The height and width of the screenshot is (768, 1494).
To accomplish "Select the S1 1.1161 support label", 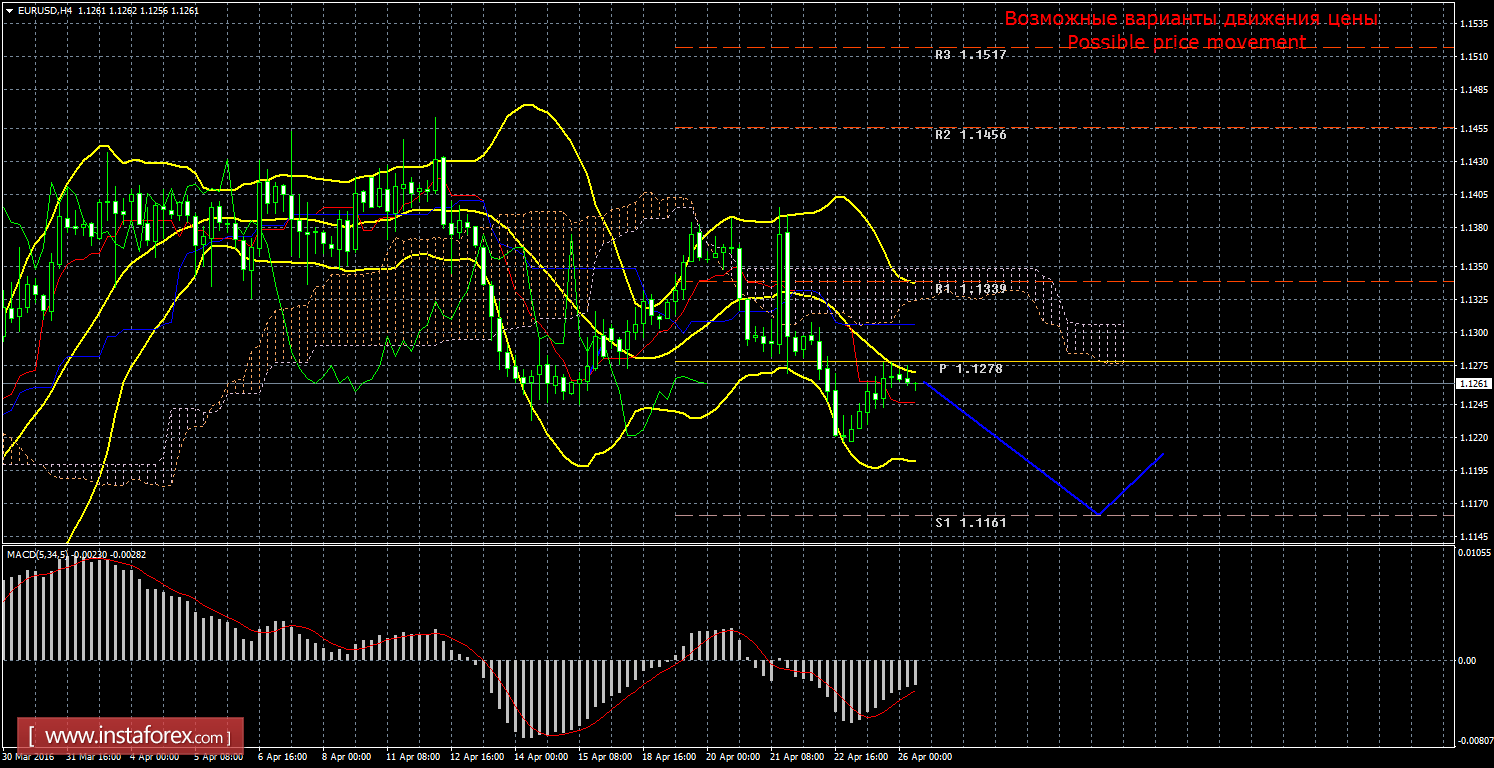I will (x=971, y=522).
